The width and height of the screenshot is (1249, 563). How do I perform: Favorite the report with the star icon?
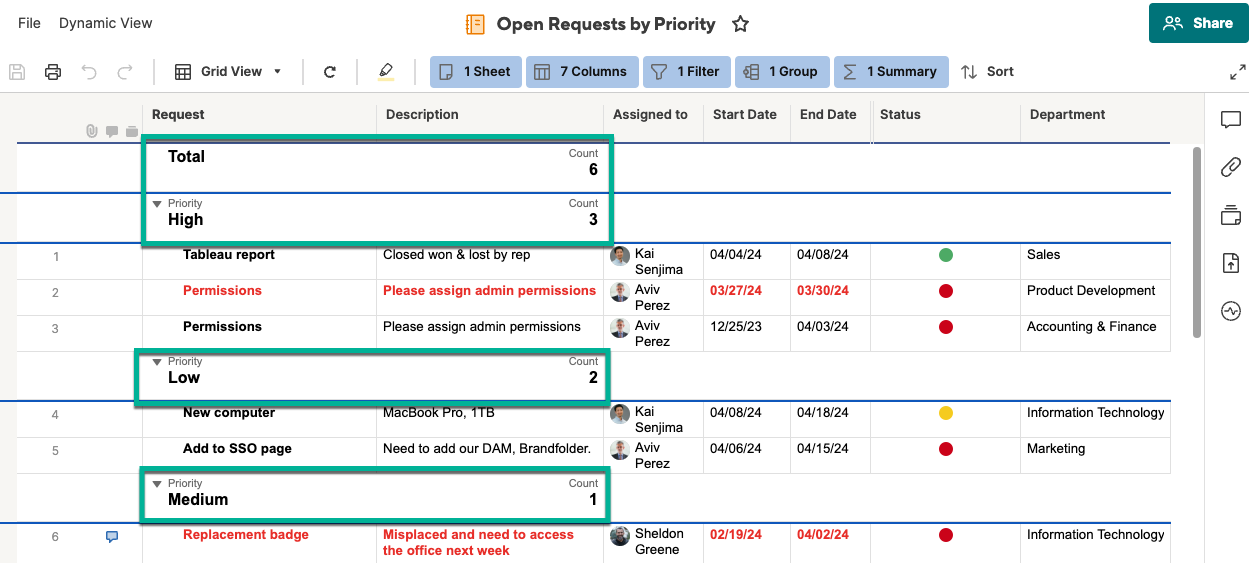point(740,24)
